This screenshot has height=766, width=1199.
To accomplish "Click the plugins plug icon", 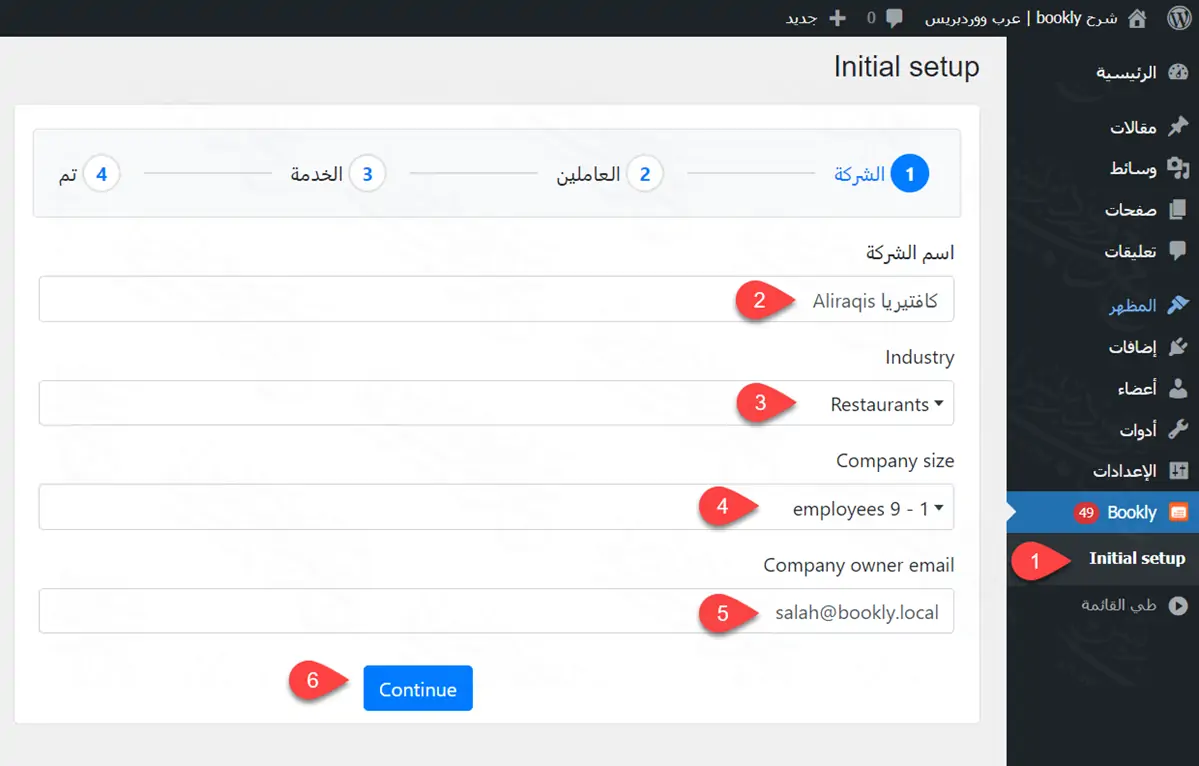I will coord(1178,347).
